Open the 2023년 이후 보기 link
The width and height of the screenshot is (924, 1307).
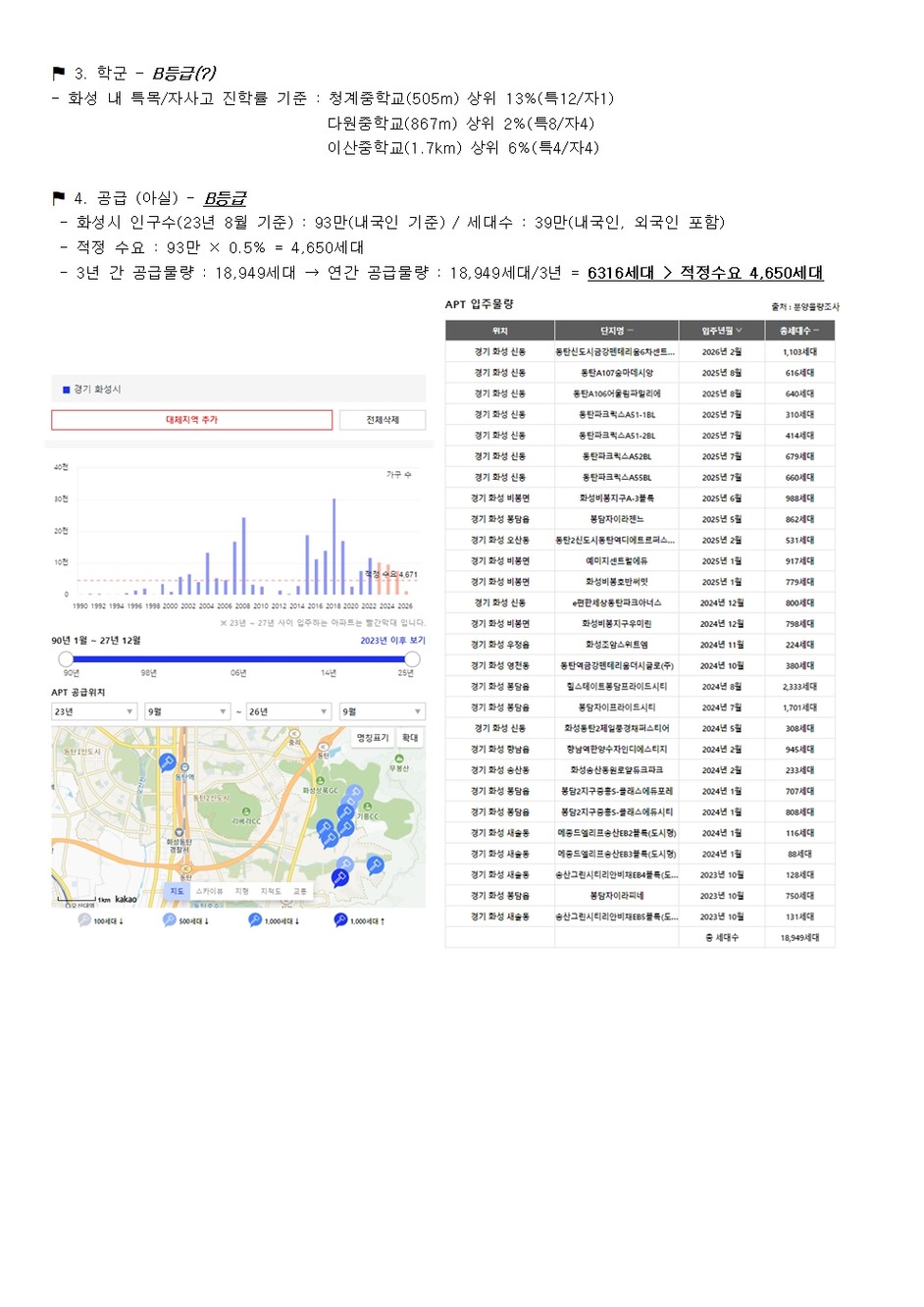click(392, 641)
